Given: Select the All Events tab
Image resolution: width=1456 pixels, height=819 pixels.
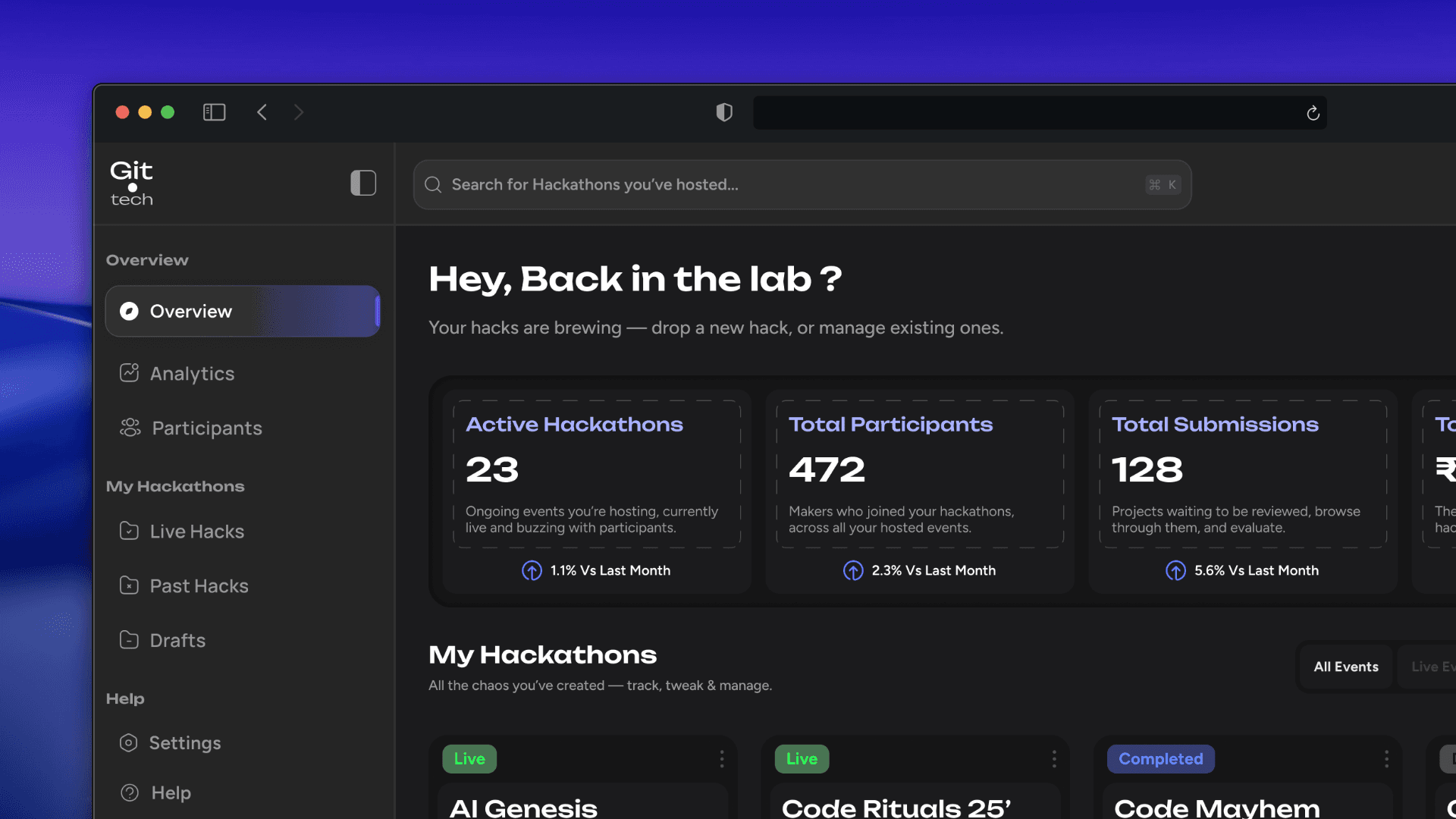Looking at the screenshot, I should 1345,667.
